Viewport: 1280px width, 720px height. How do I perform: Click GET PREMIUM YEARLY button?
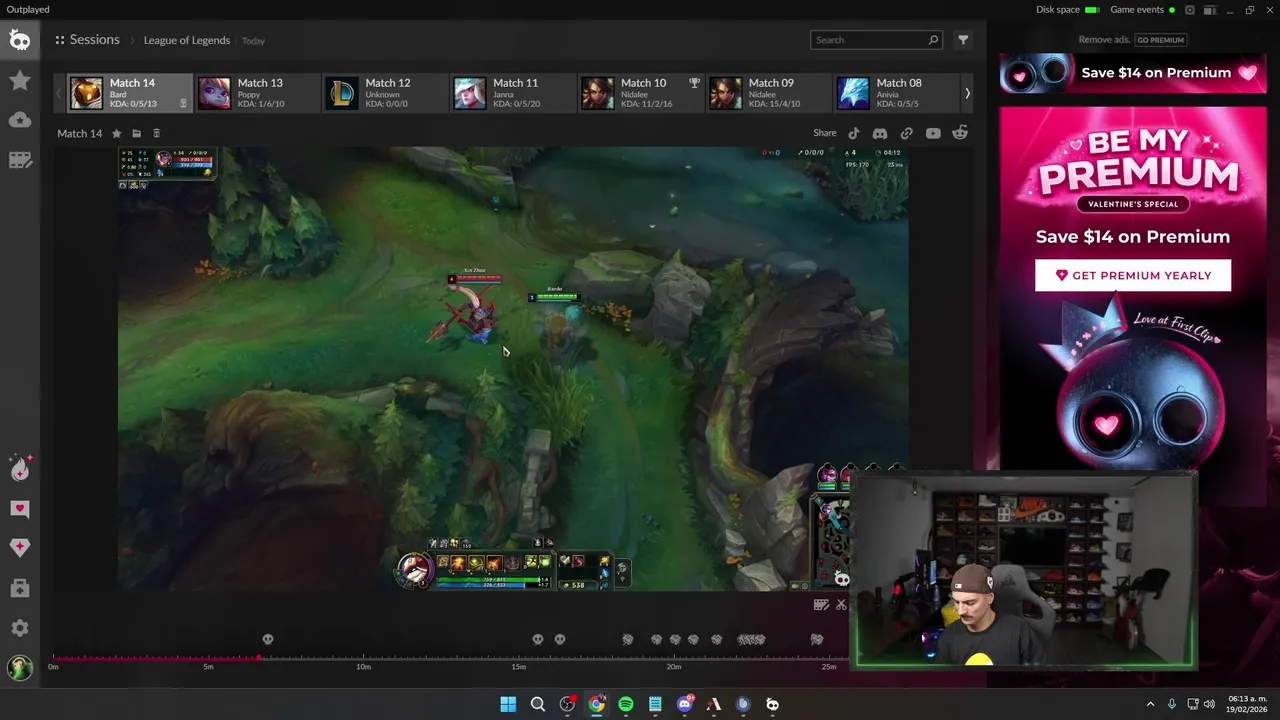pos(1133,275)
